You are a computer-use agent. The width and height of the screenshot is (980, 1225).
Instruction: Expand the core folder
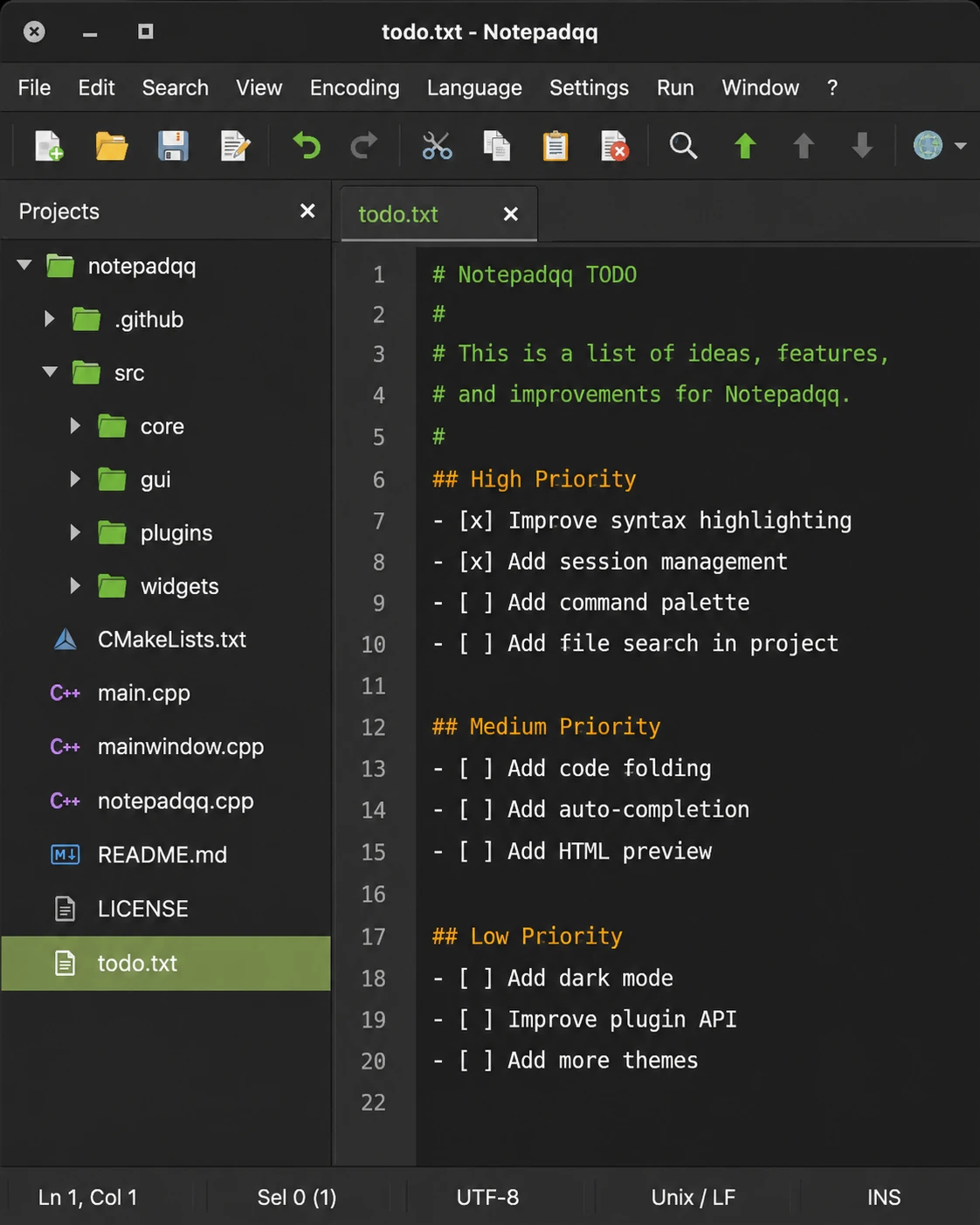[x=75, y=426]
